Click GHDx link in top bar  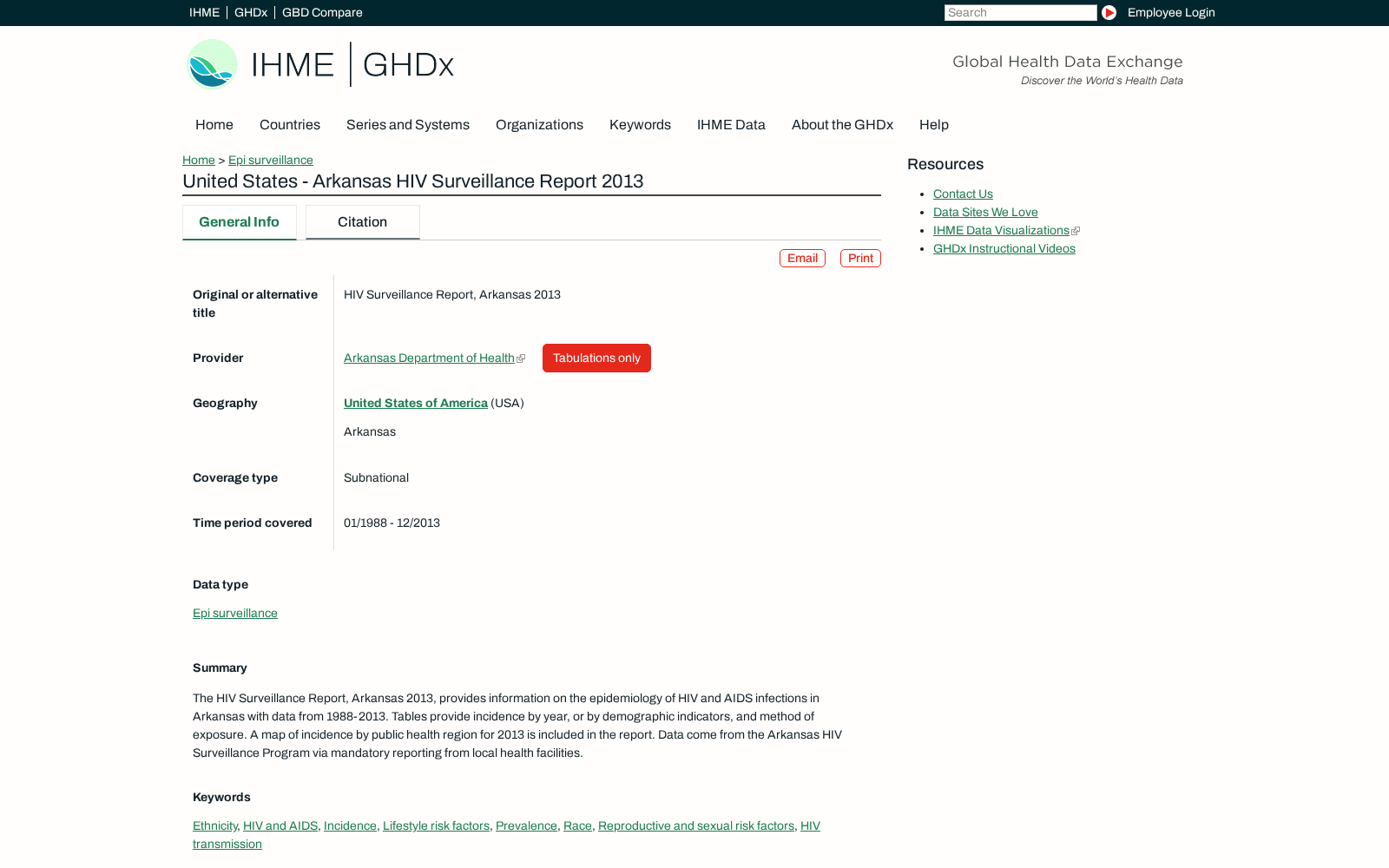click(x=251, y=12)
